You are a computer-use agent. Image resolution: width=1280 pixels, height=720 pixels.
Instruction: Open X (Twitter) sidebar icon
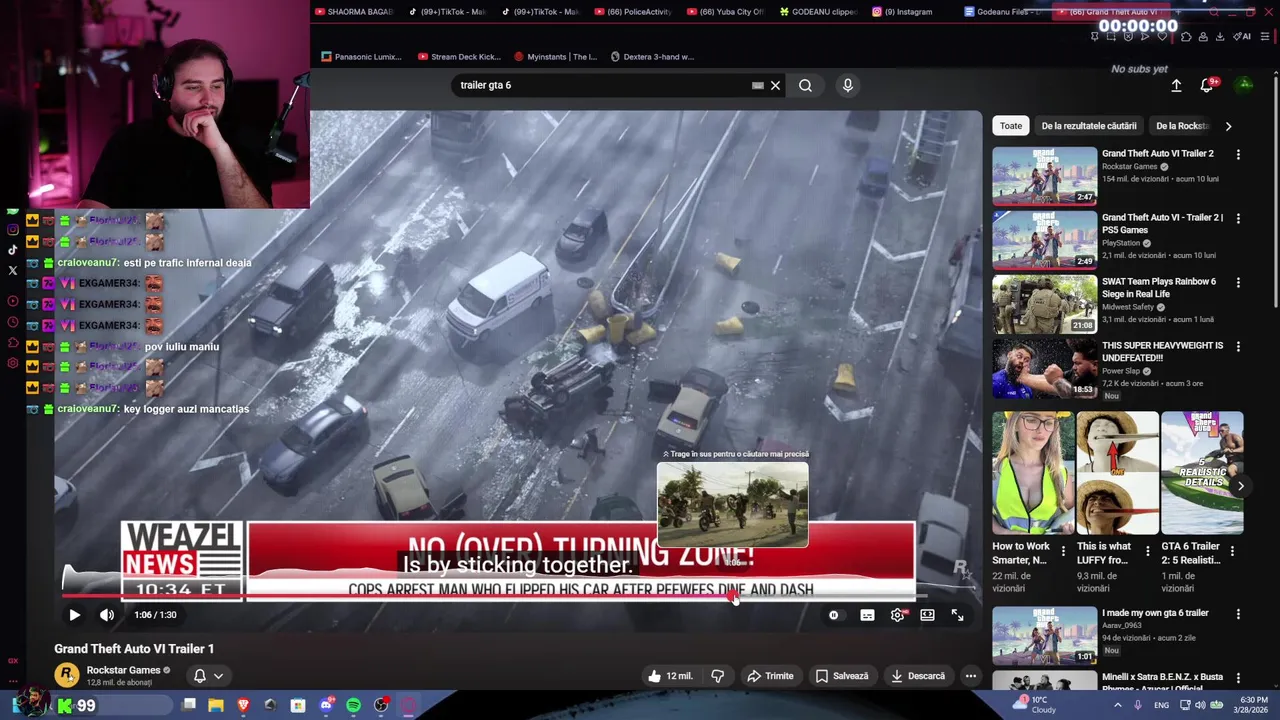coord(13,270)
